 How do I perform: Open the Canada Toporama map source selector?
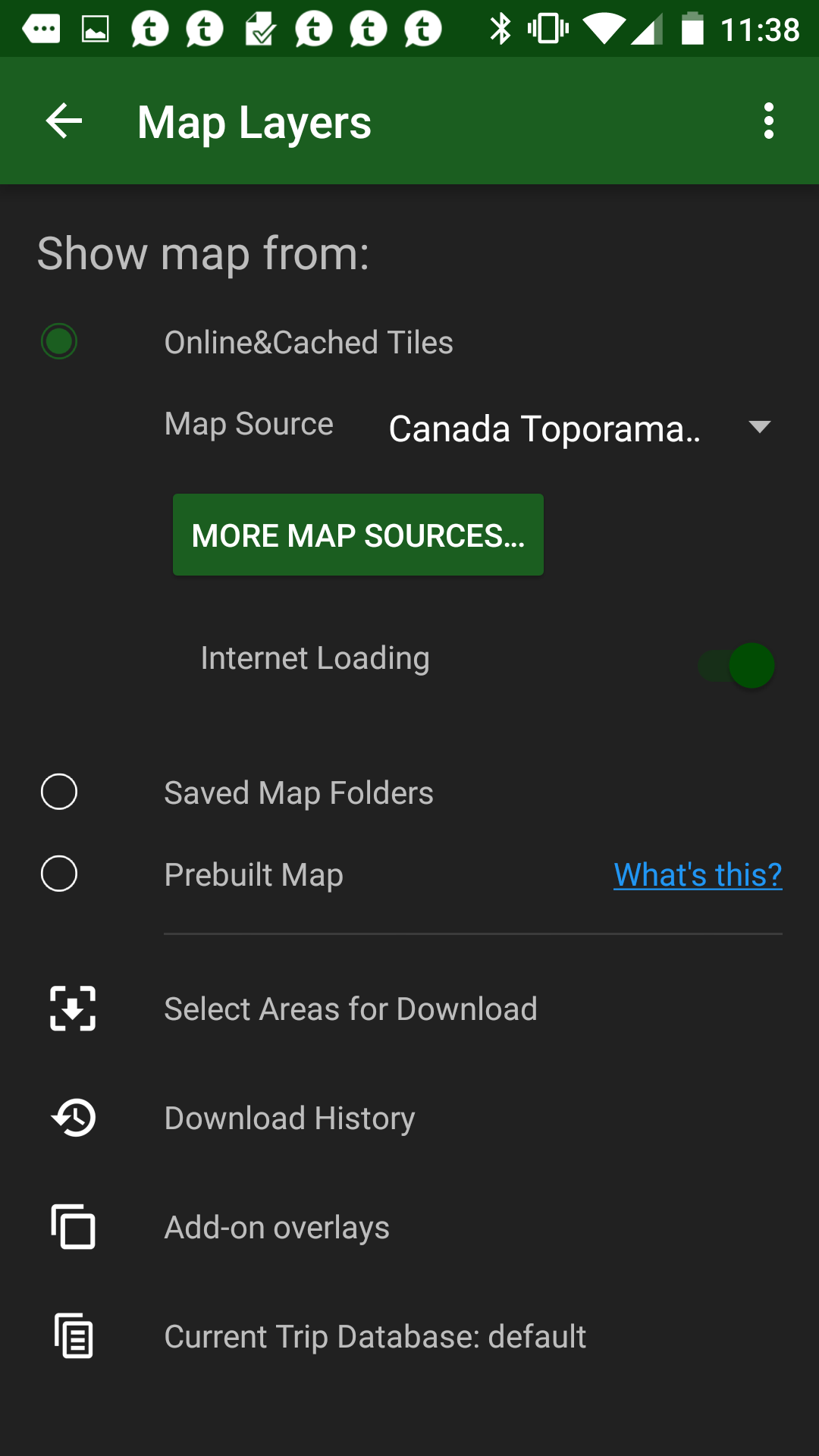[581, 428]
